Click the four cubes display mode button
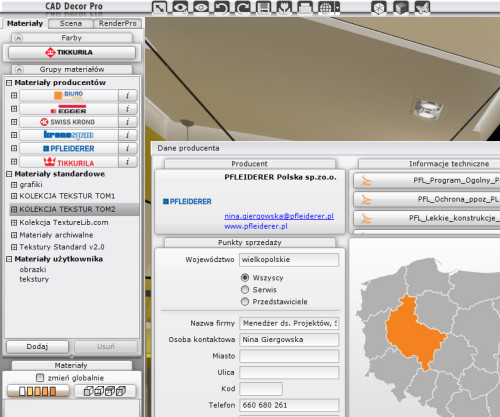 click(x=105, y=391)
